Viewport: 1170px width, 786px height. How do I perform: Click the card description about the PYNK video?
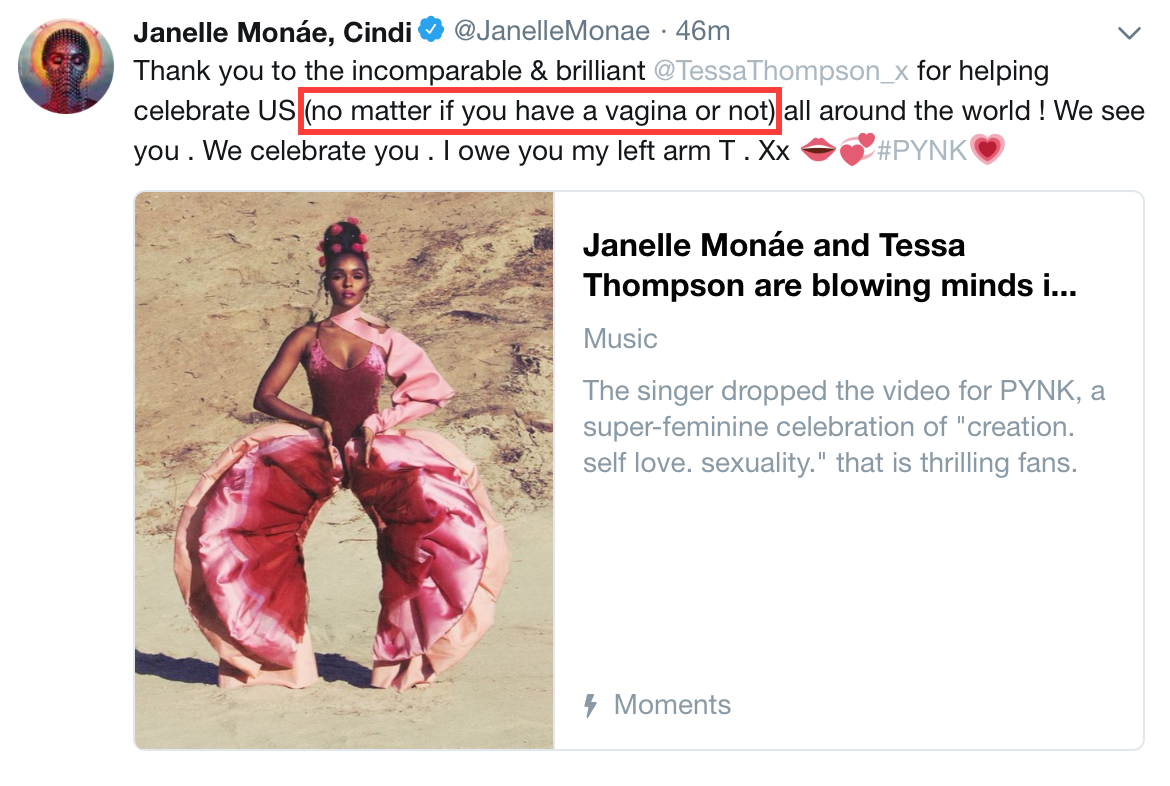tap(843, 427)
